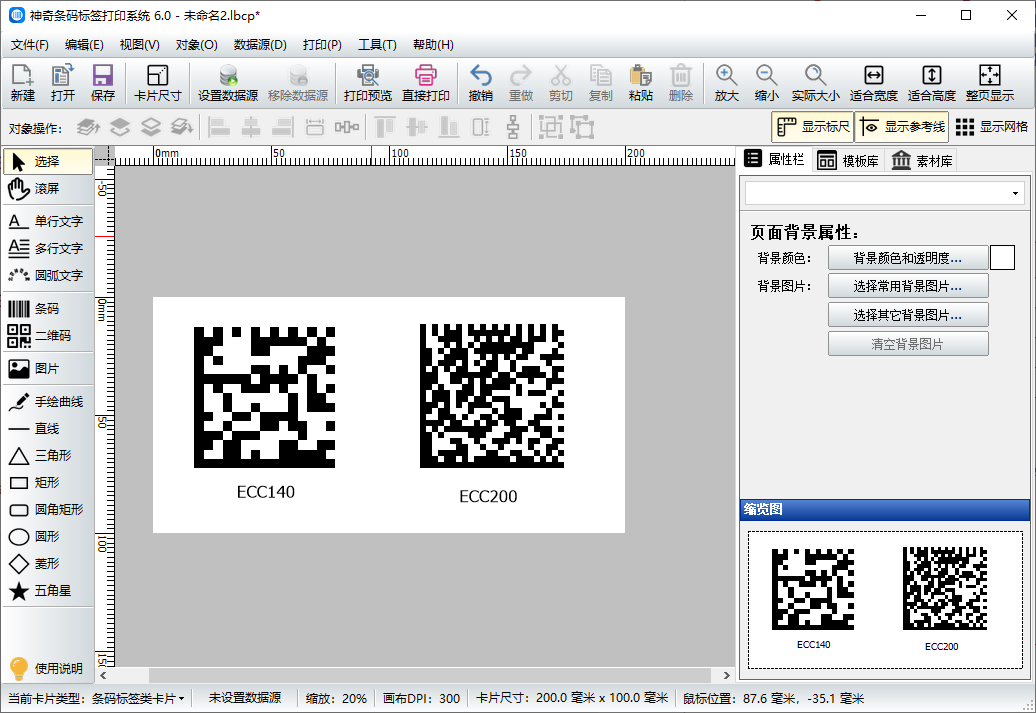Open a file with 打开 icon
1036x713 pixels.
tap(63, 83)
